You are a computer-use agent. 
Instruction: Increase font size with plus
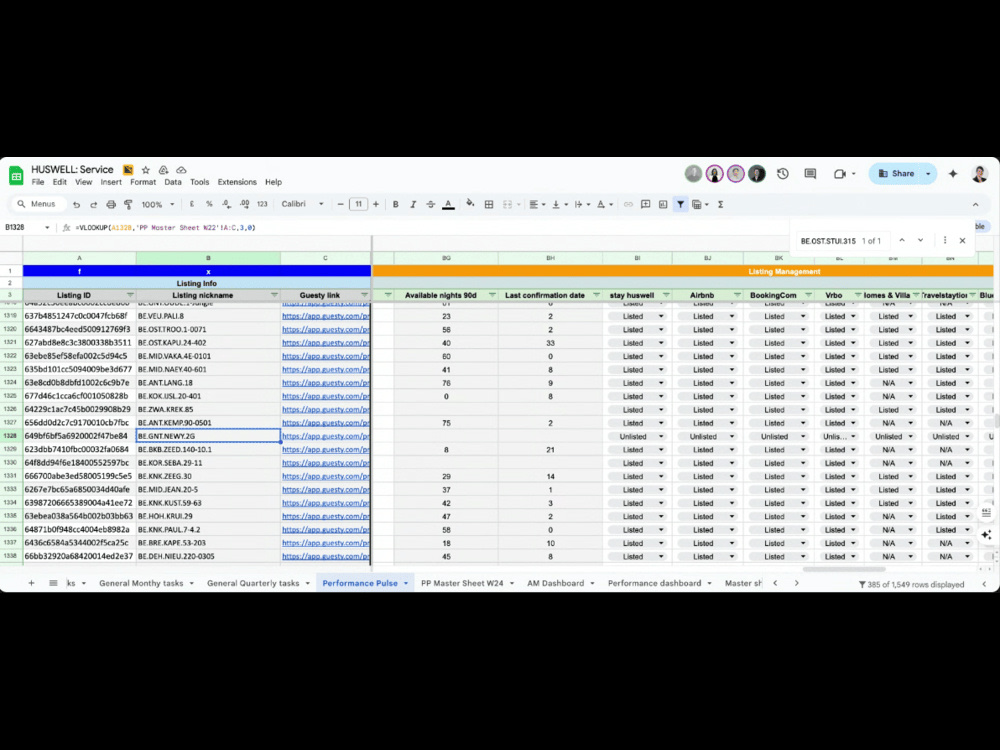[376, 205]
